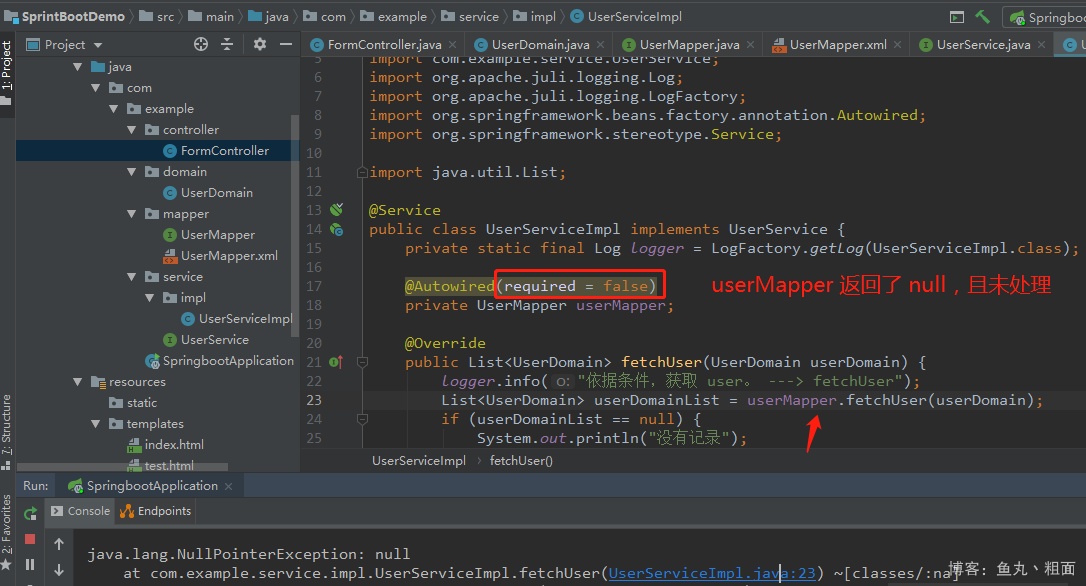The height and width of the screenshot is (586, 1086).
Task: Rerun the application with the green rerun icon
Action: [x=30, y=514]
